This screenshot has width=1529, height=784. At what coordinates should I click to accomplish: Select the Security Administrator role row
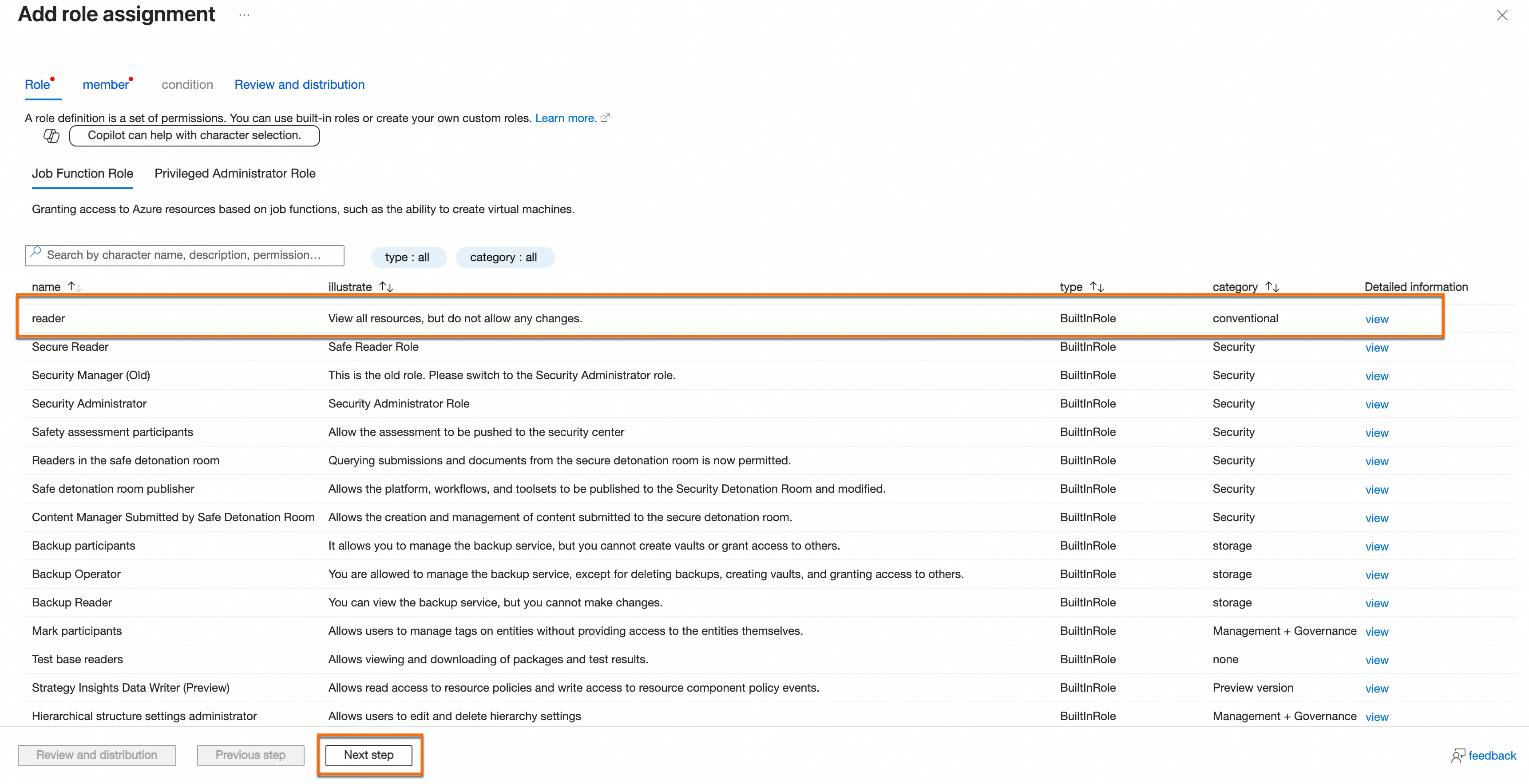89,404
